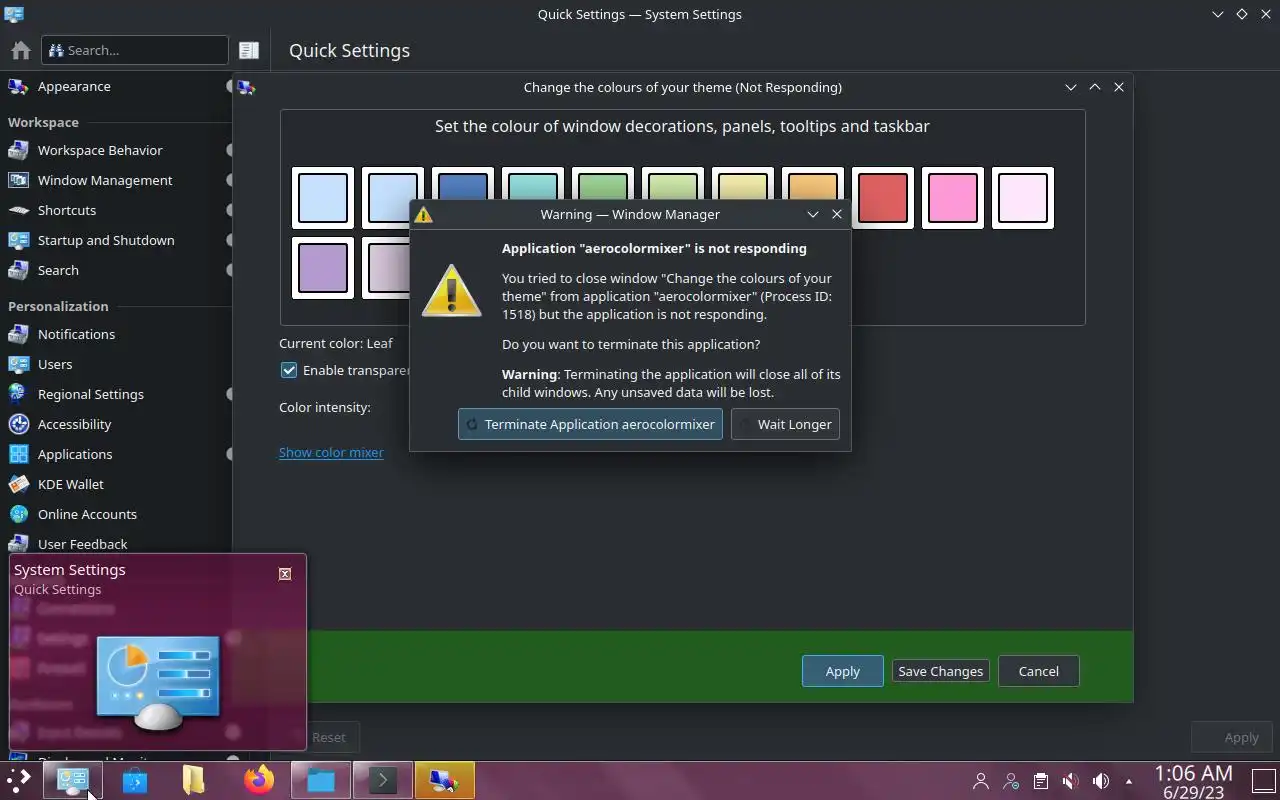
Task: Pick the grey-mauve swatch beside the purple one
Action: pos(386,268)
